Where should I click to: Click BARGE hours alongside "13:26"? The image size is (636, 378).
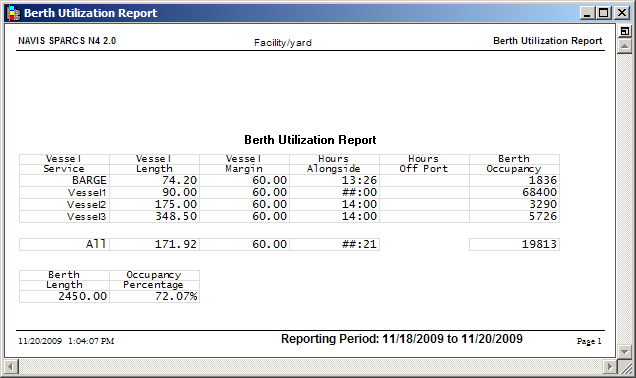tap(359, 180)
